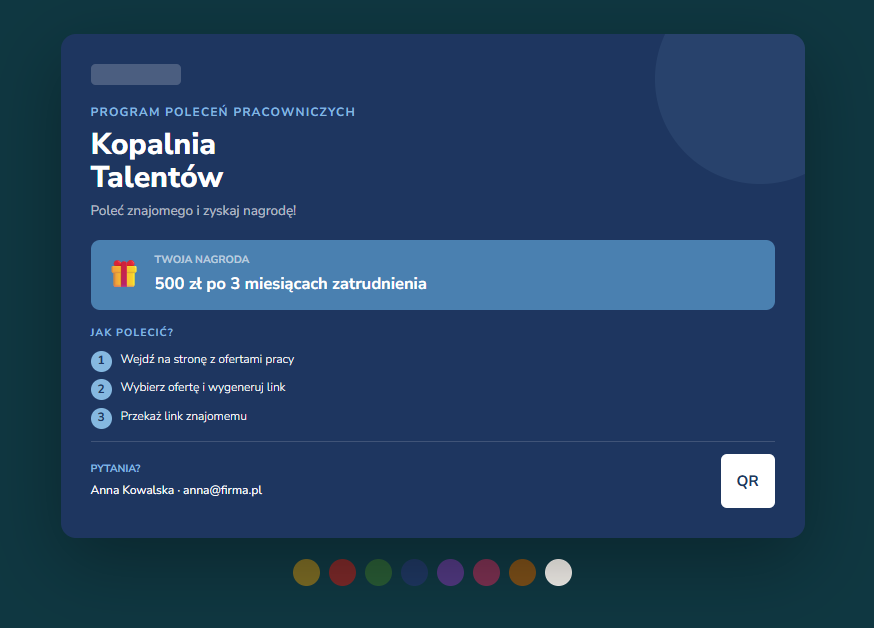Click the step 3 number badge
This screenshot has height=628, width=874.
[101, 417]
